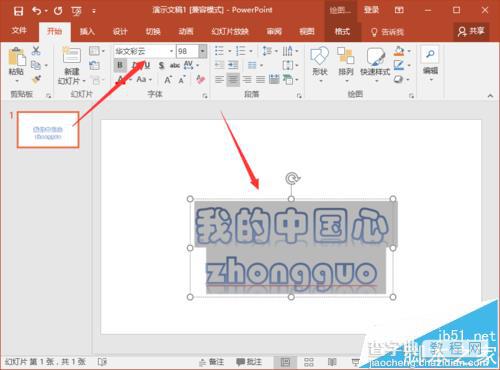Cut the selected text with scissors icon
The image size is (500, 370).
tap(36, 51)
